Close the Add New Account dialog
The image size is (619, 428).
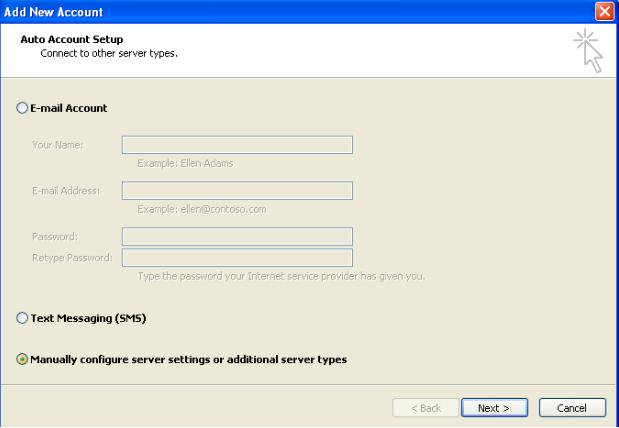[604, 11]
